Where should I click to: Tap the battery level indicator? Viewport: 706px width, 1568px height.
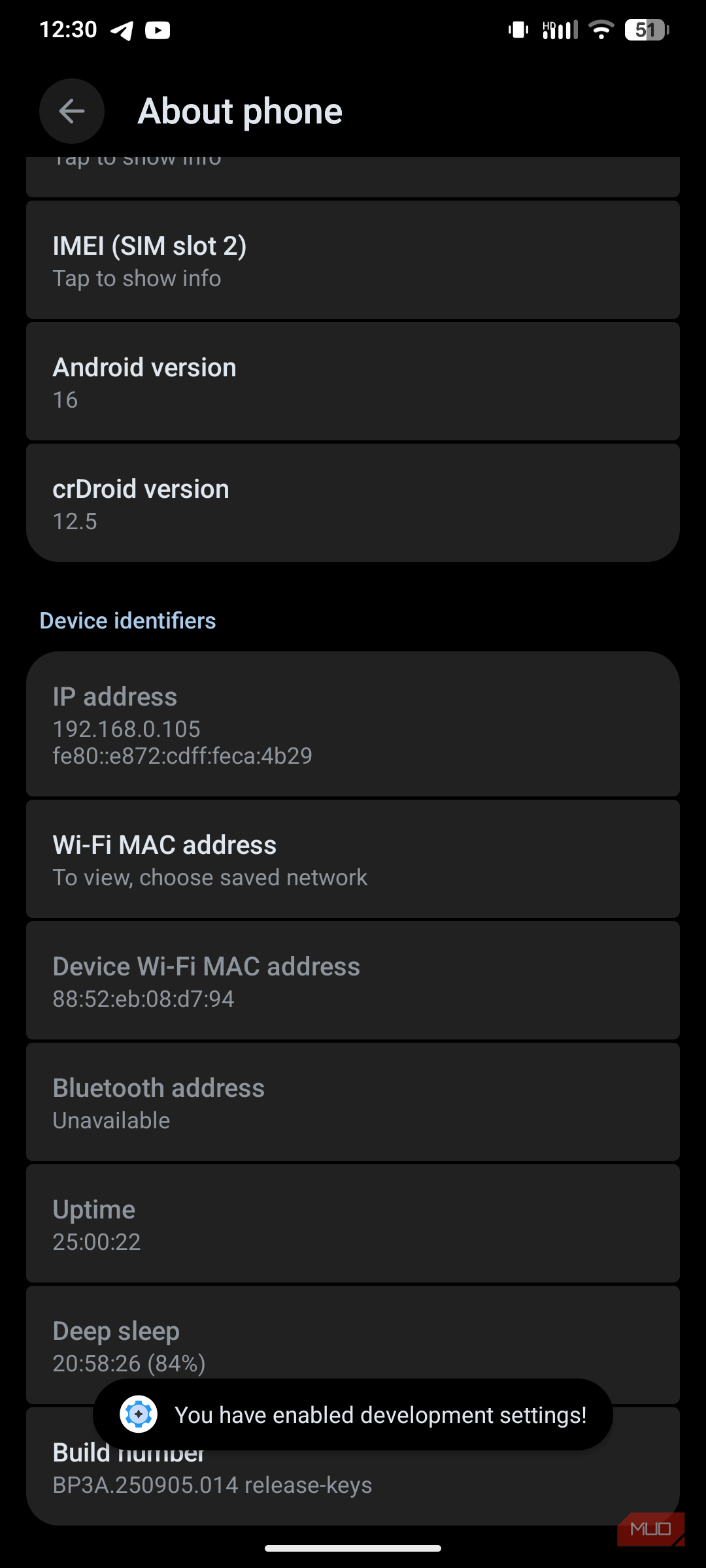647,30
